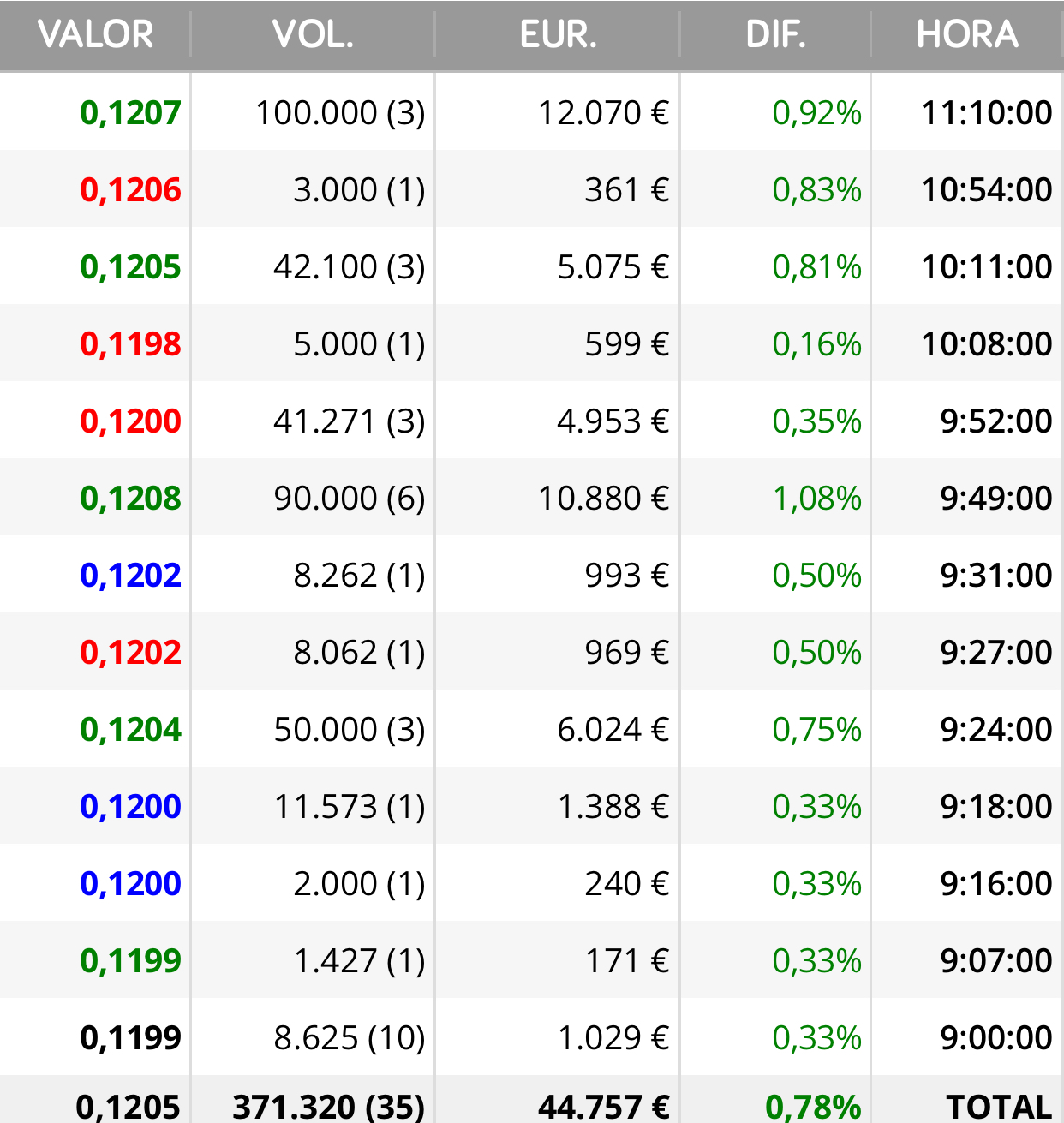Select time 9:07:00

tap(995, 961)
